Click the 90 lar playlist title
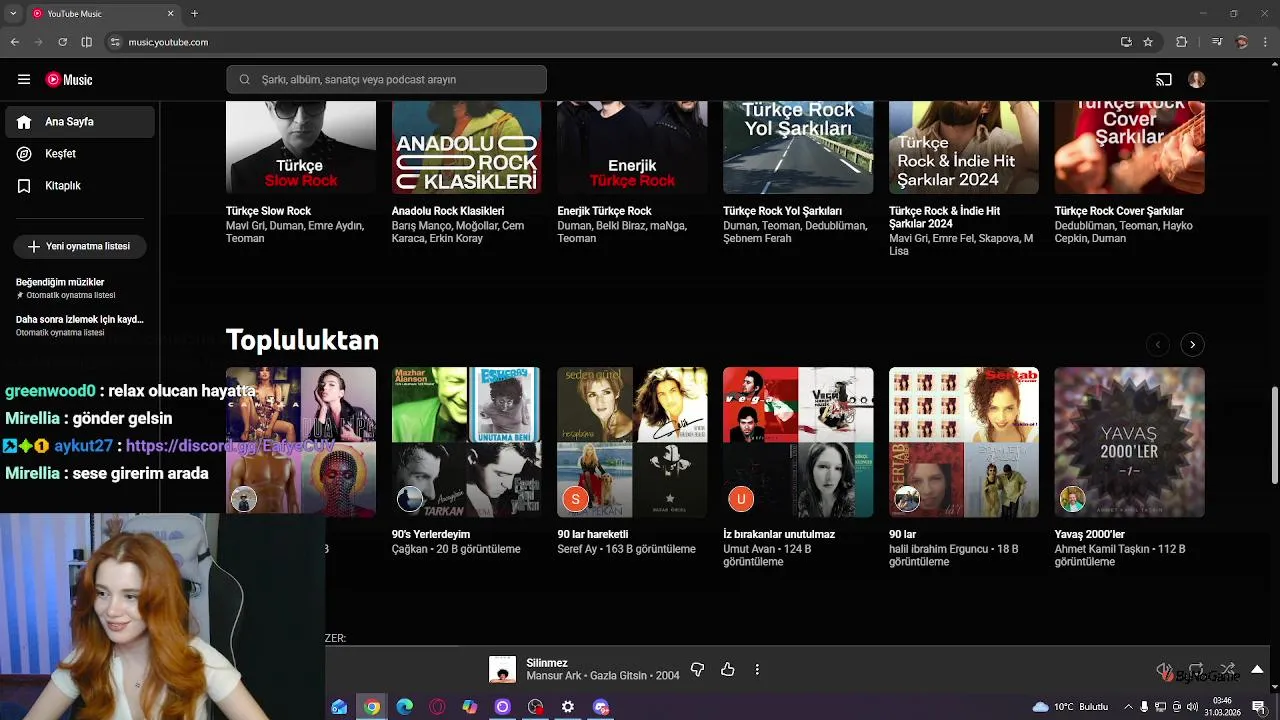 click(x=902, y=535)
